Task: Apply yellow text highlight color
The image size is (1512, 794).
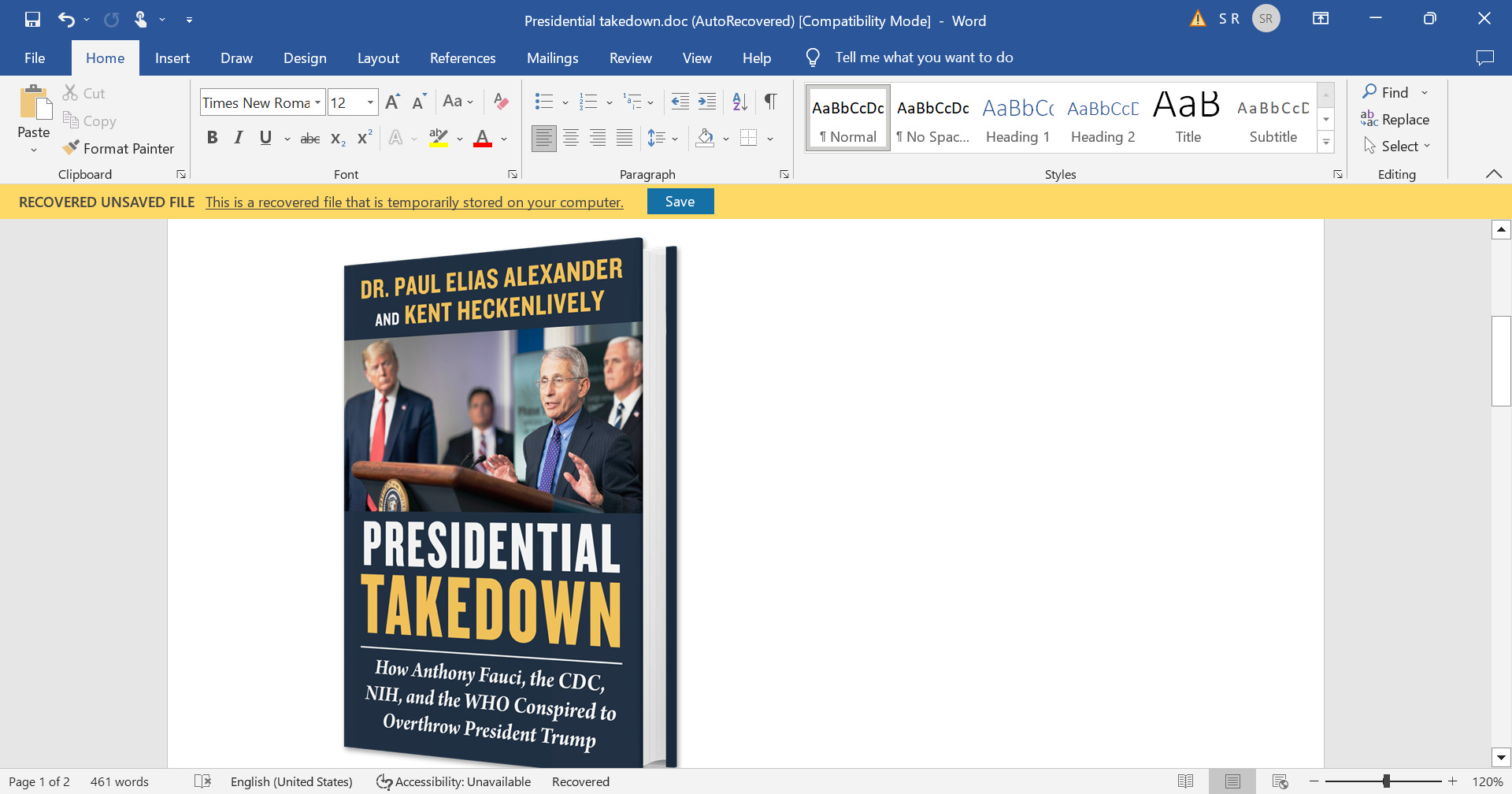Action: [439, 139]
